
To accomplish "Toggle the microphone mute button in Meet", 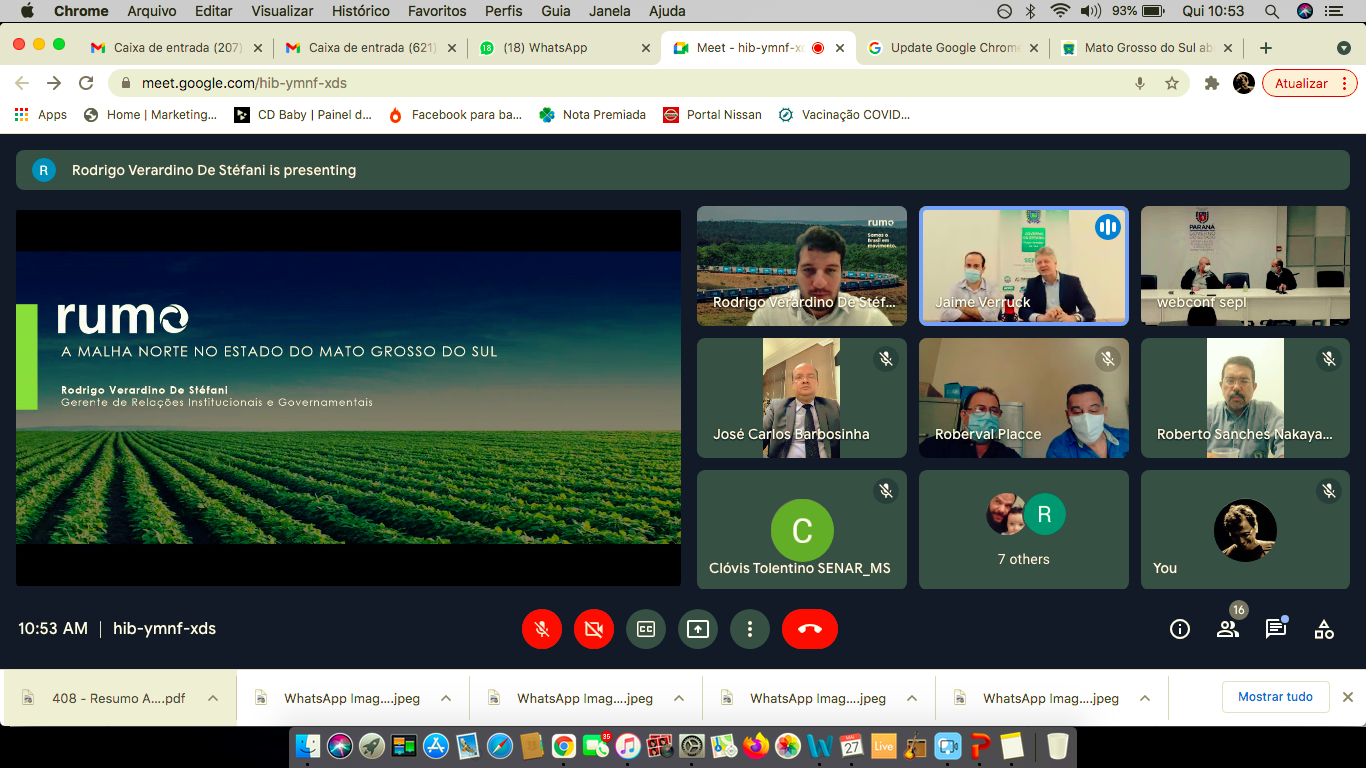I will pos(541,629).
